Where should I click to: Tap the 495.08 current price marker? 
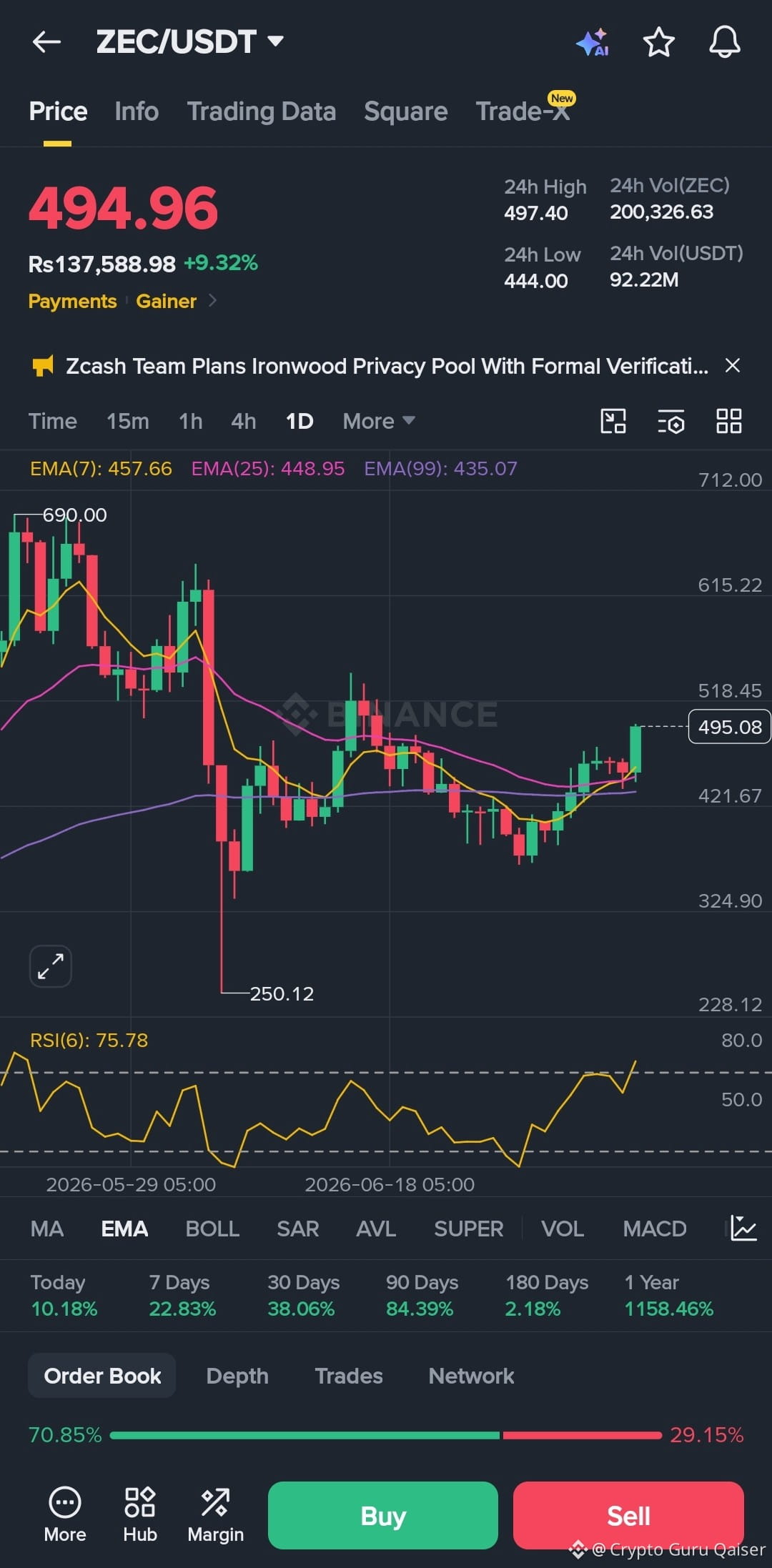(729, 727)
